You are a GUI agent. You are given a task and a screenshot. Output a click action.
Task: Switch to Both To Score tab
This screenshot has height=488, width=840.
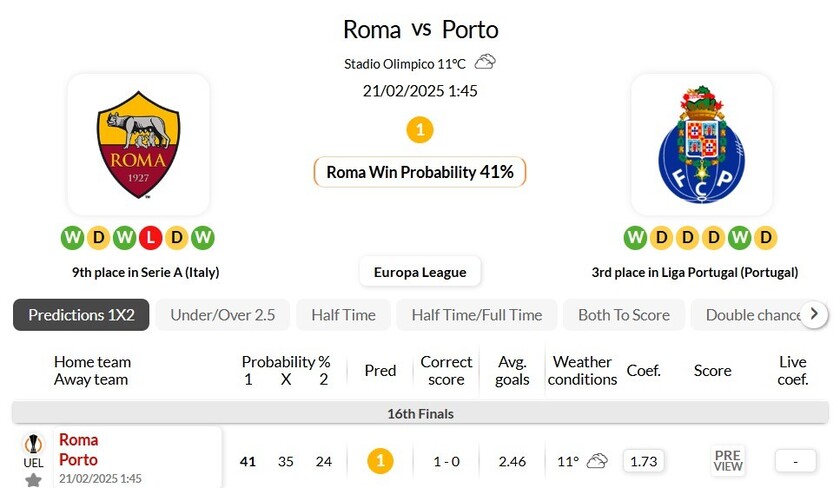click(624, 315)
